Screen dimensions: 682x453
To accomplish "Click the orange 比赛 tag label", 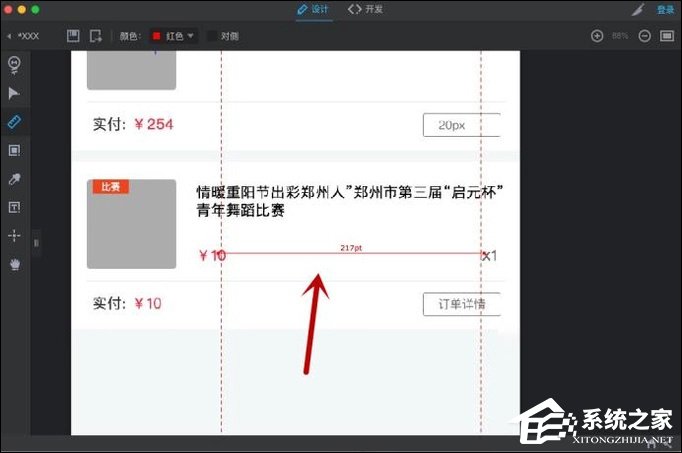I will pos(110,187).
